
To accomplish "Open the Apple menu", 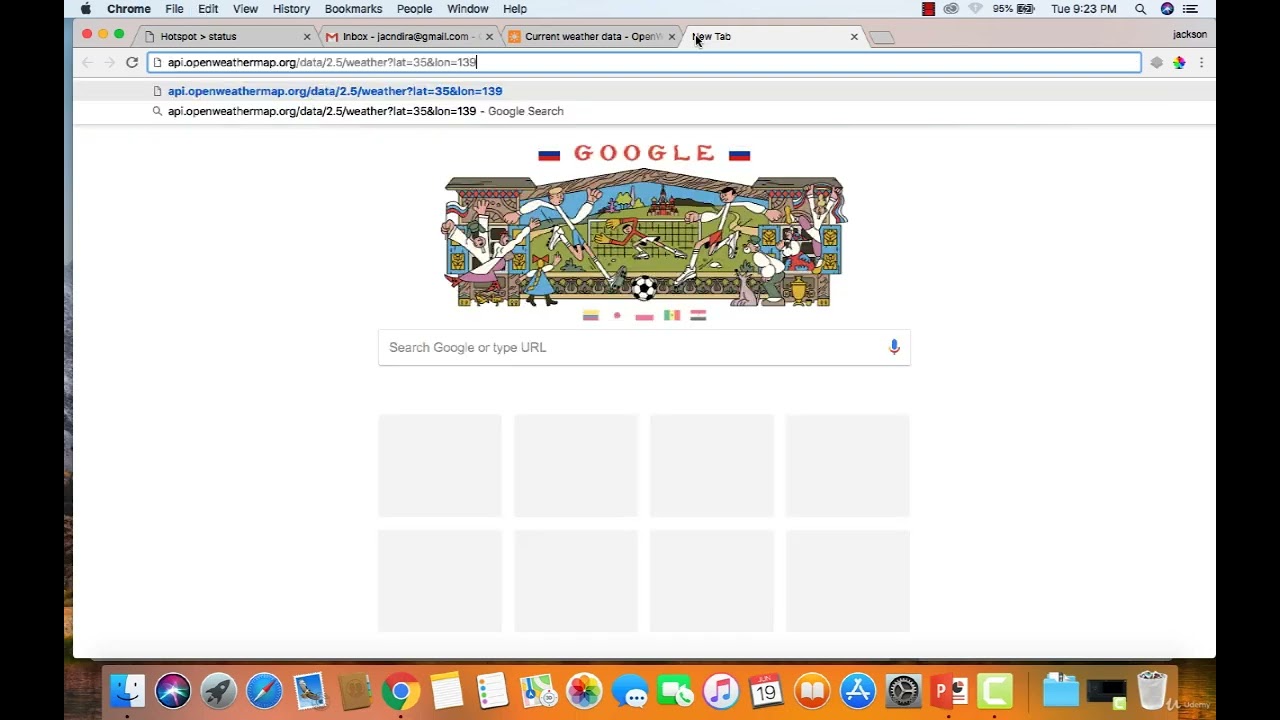I will 86,9.
